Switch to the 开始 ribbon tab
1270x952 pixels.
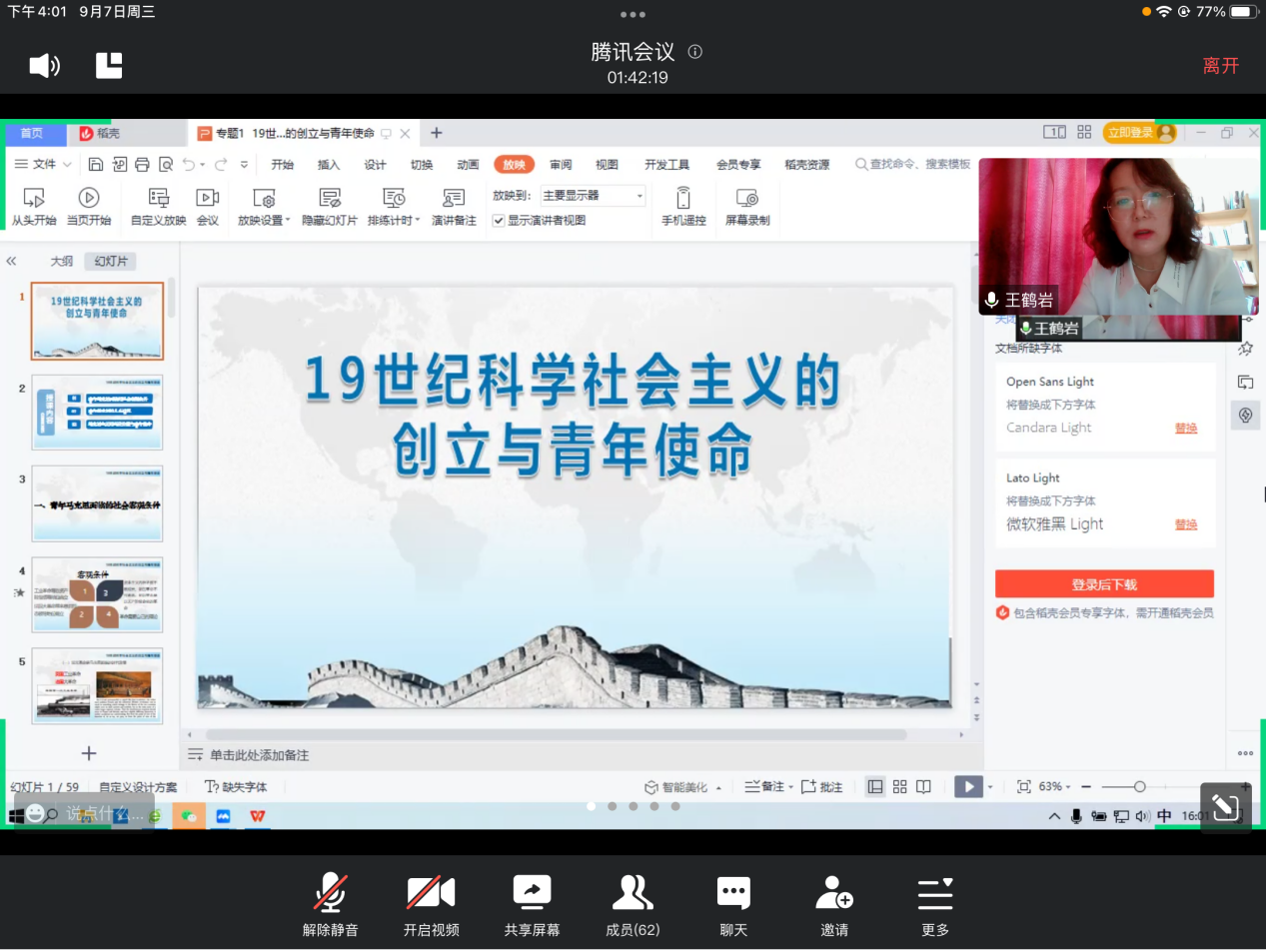point(283,165)
